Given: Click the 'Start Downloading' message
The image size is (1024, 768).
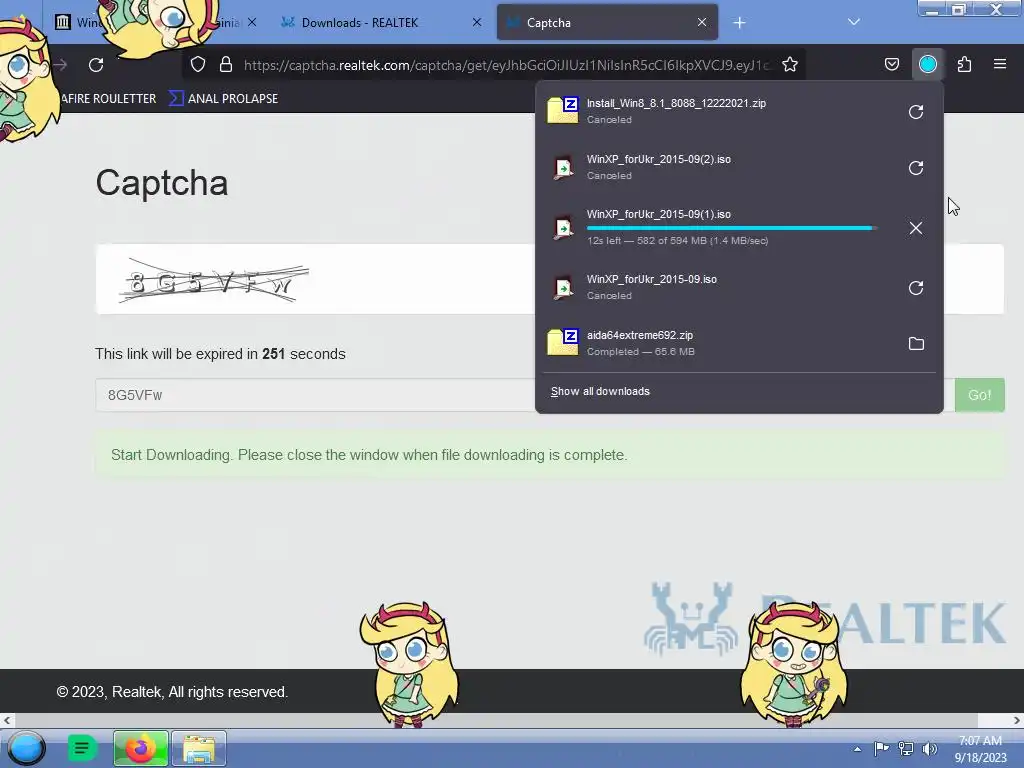Looking at the screenshot, I should 369,455.
